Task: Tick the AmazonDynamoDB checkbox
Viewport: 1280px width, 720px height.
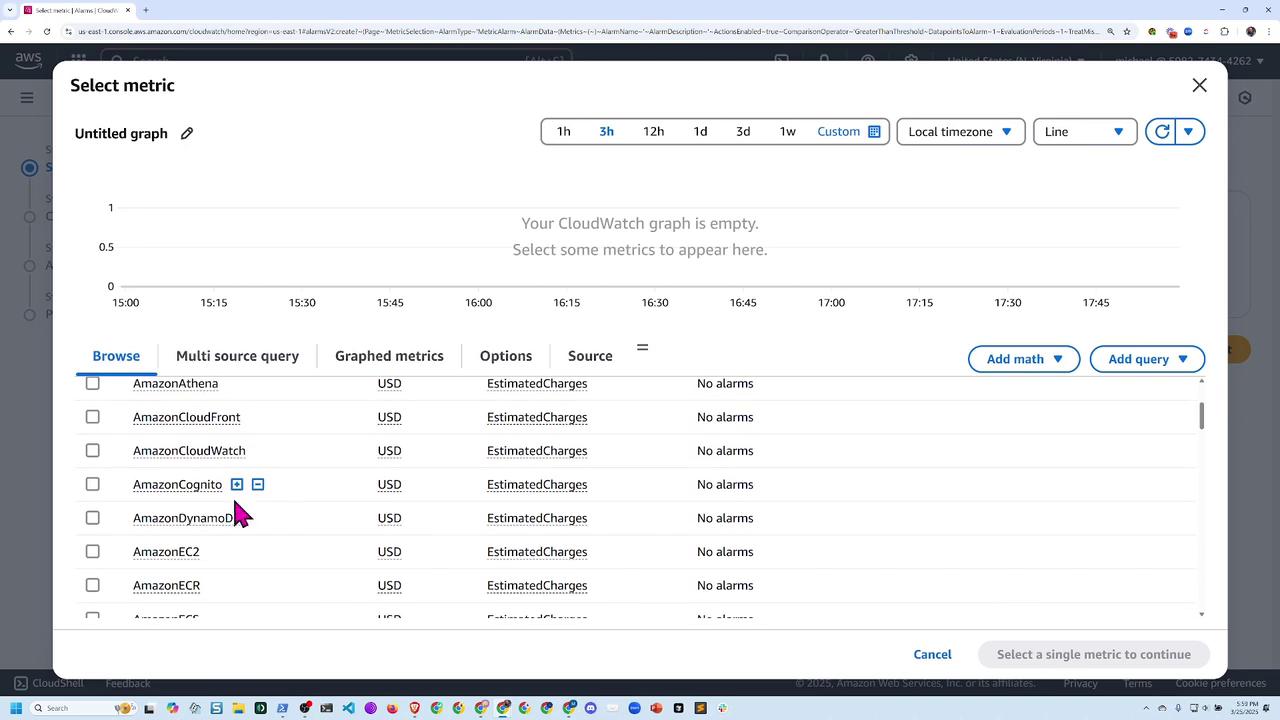Action: (x=93, y=518)
